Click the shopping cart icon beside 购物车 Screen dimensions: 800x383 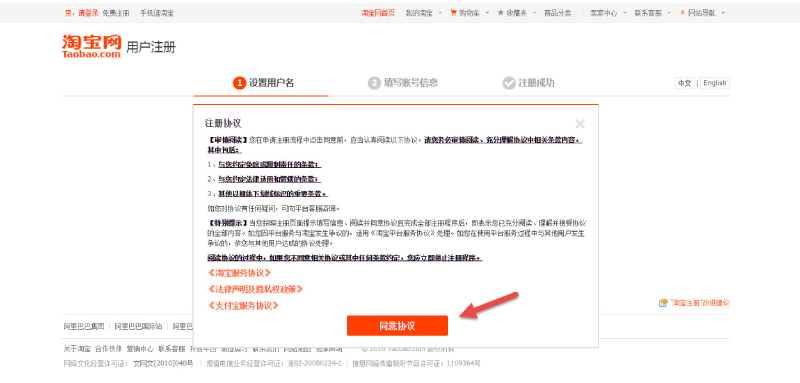[x=453, y=13]
